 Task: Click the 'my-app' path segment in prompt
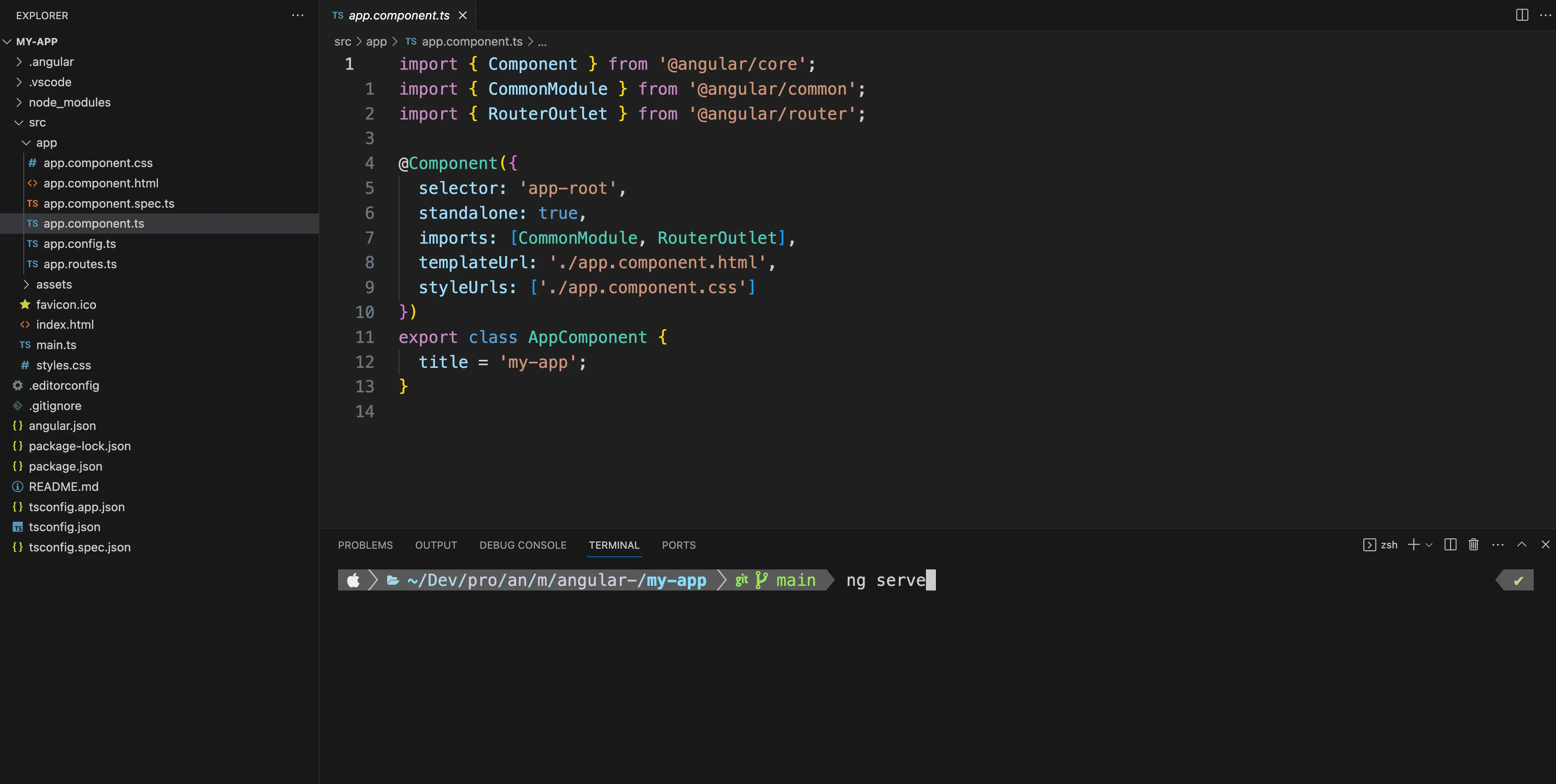click(x=676, y=581)
